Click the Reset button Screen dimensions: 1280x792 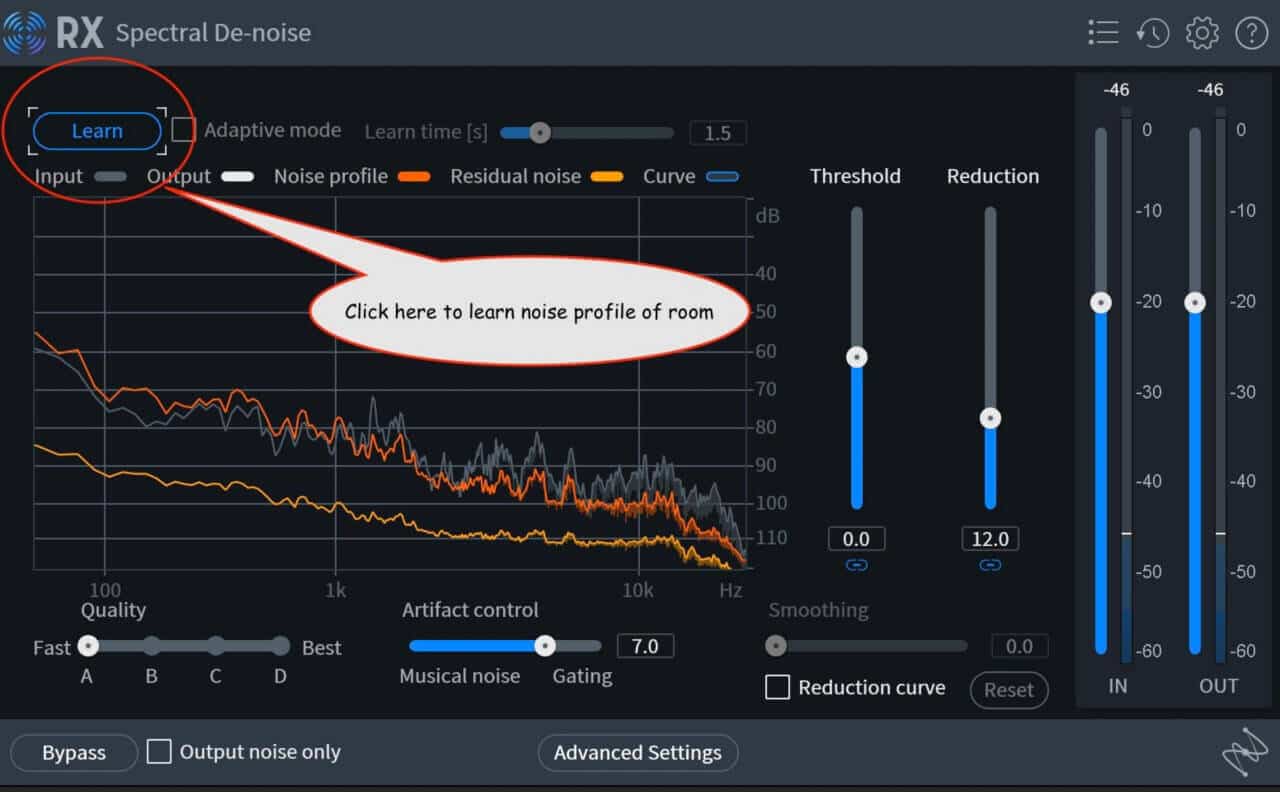click(x=1009, y=690)
